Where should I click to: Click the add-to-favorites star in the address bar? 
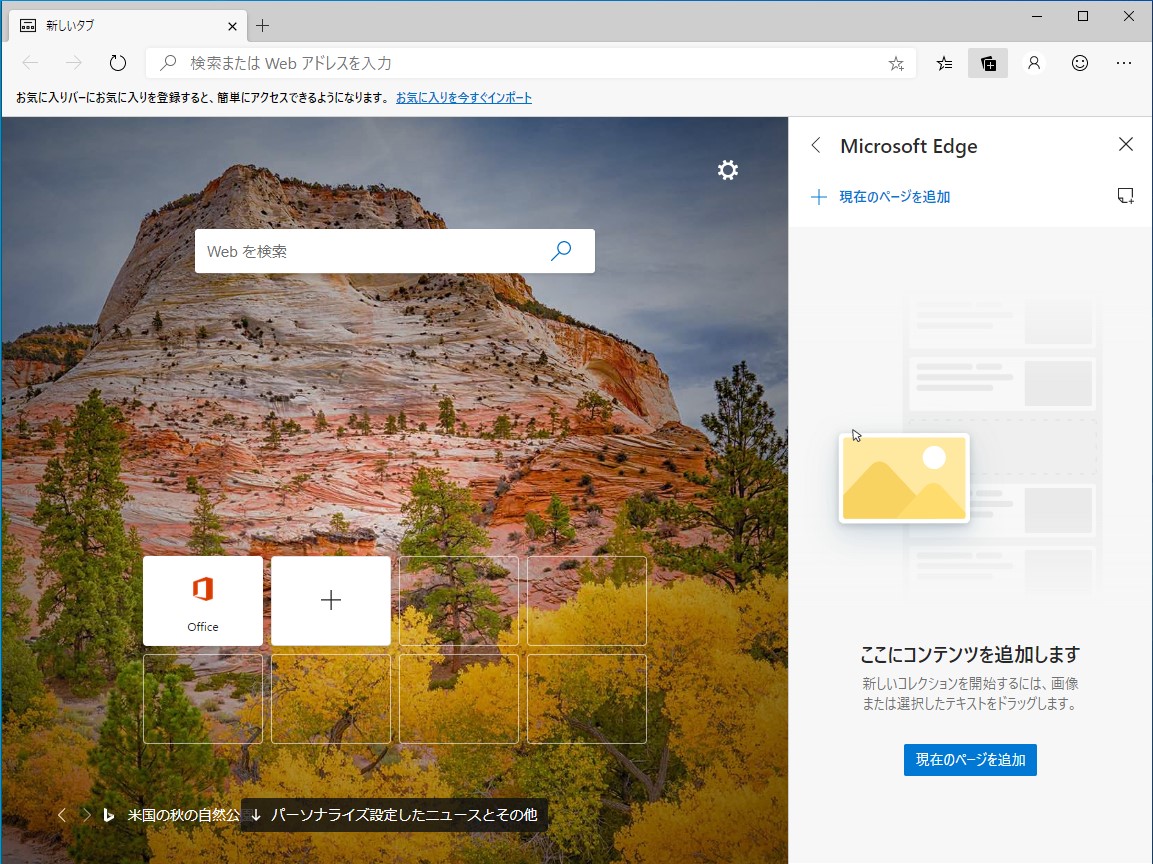point(895,62)
